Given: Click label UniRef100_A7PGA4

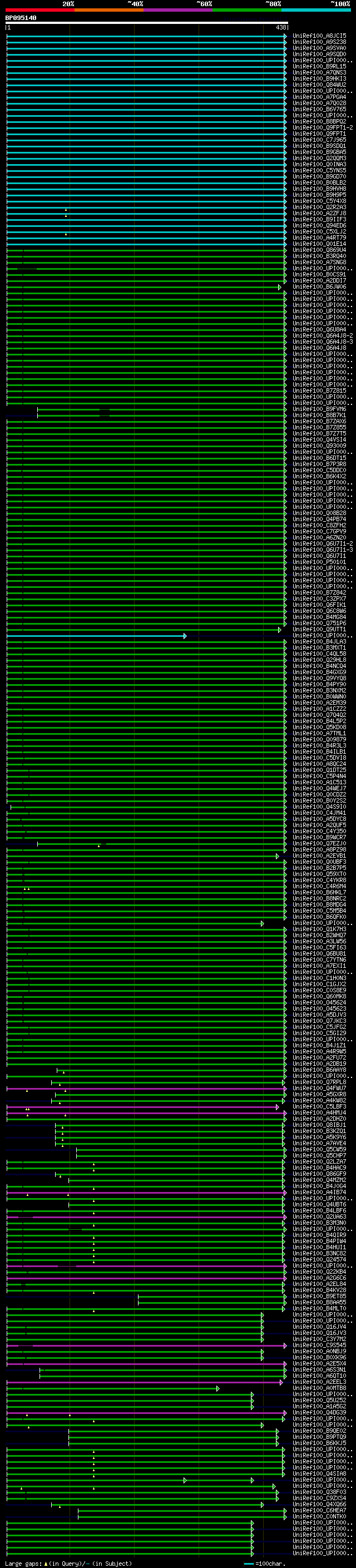Looking at the screenshot, I should click(x=319, y=97).
